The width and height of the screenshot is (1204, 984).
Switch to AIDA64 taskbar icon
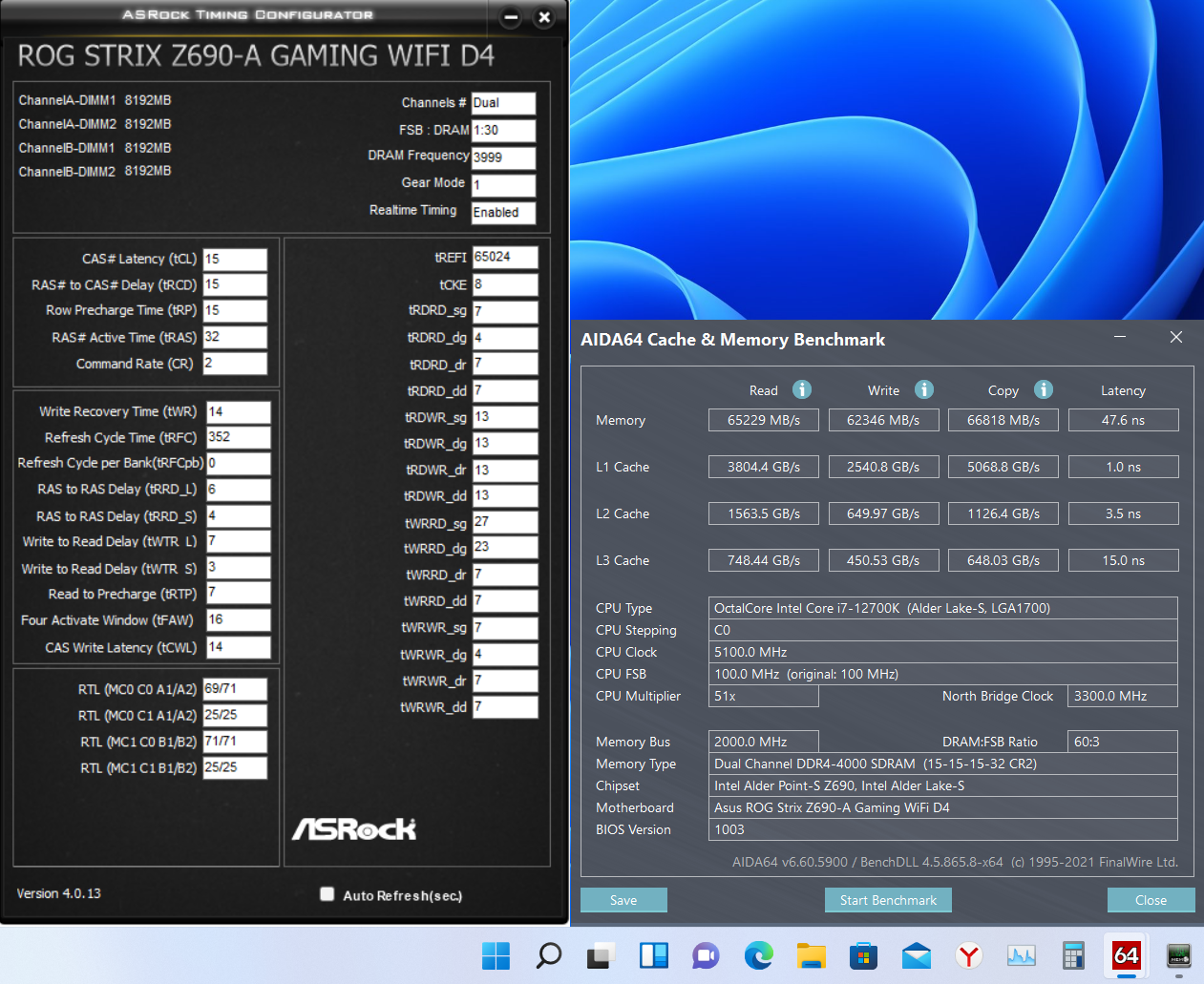[1127, 955]
